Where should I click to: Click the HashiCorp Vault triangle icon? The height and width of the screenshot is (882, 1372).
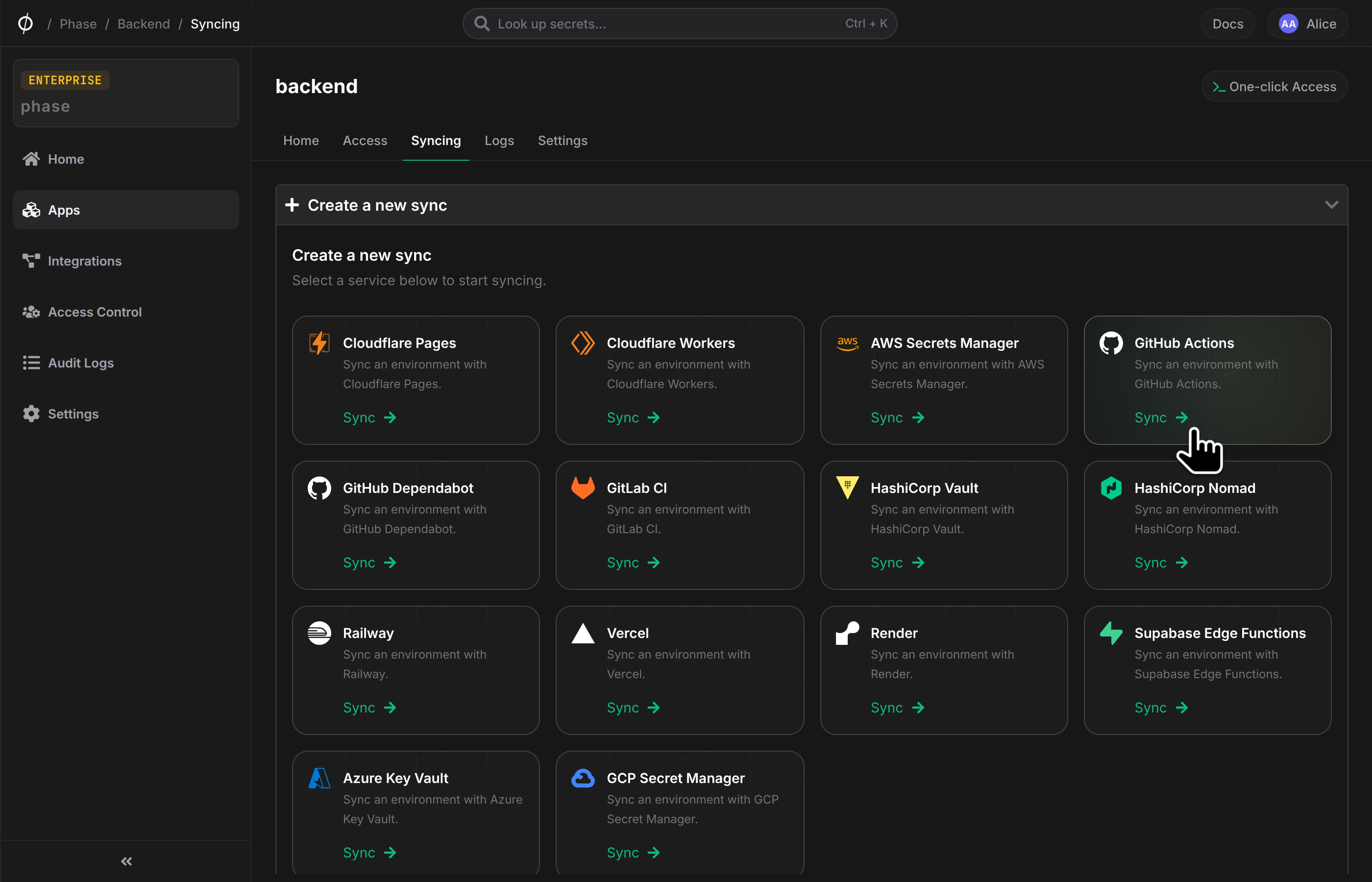848,488
